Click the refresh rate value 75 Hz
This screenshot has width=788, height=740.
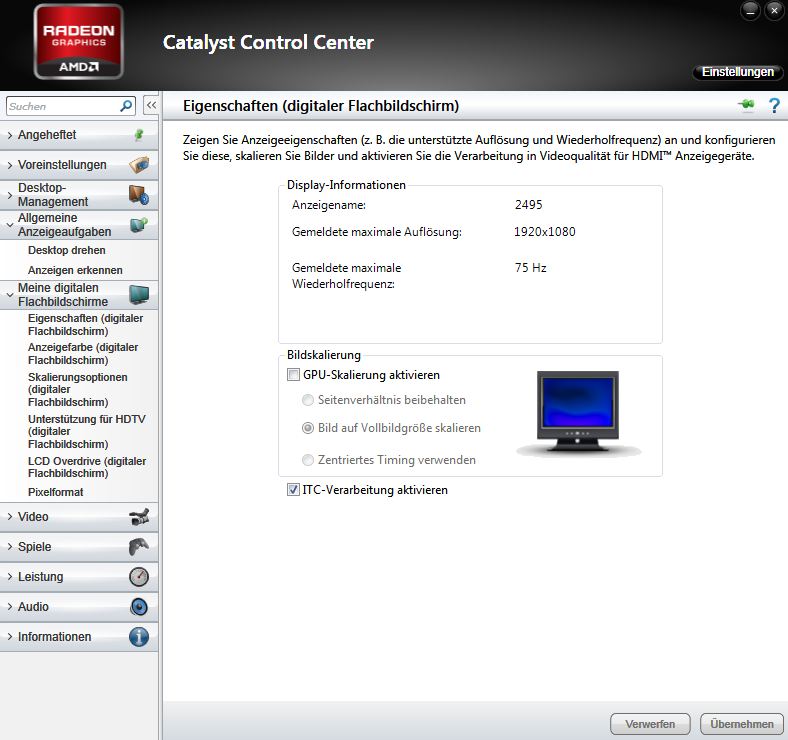(530, 267)
